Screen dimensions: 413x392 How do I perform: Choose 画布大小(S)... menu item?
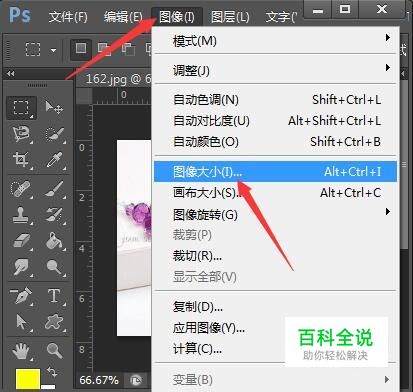[x=276, y=193]
